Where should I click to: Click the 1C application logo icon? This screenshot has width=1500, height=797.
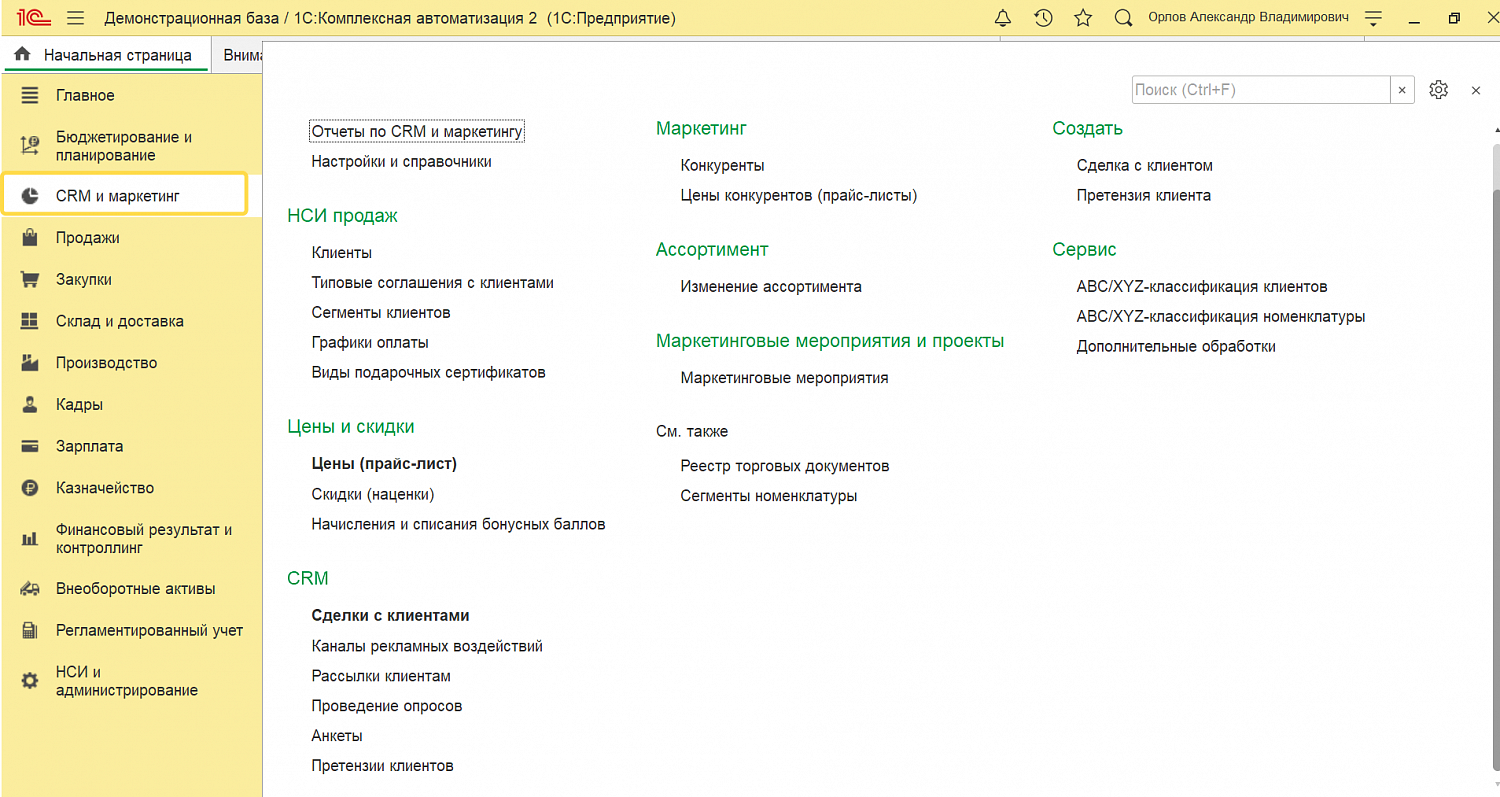click(34, 18)
